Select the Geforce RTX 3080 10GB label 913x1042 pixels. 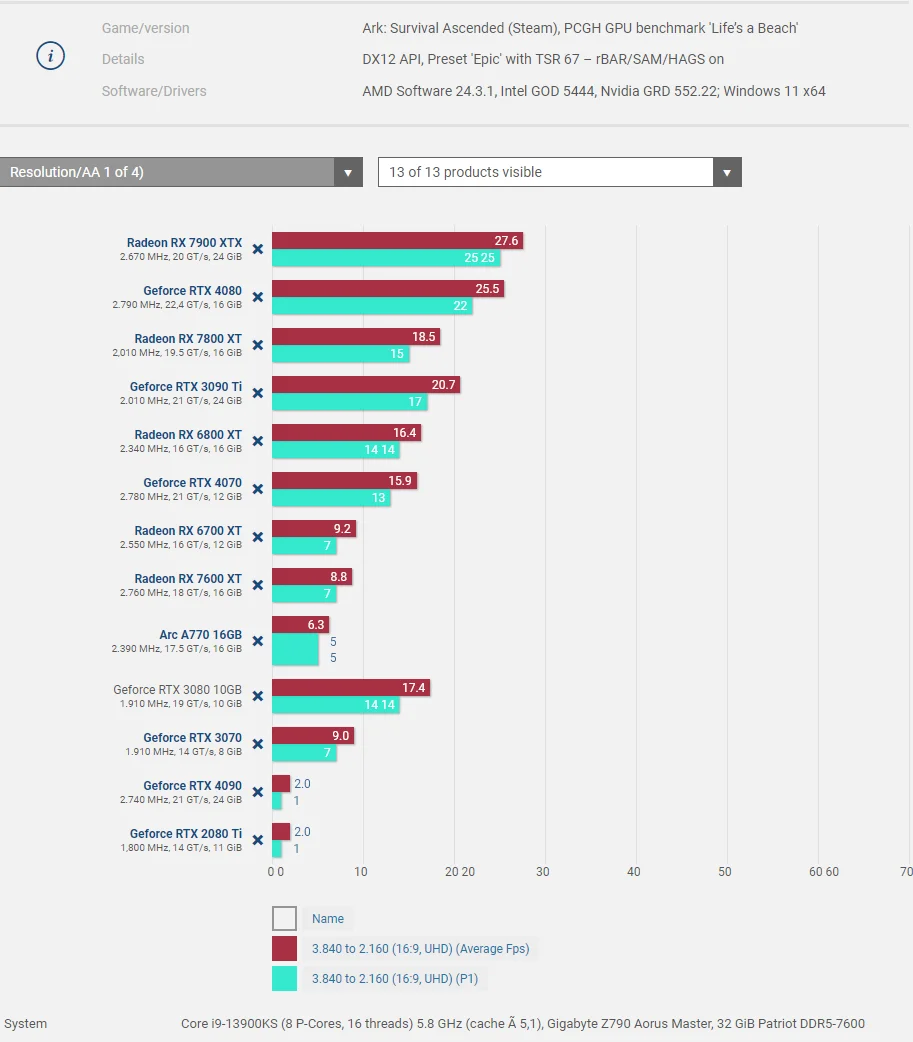tap(177, 689)
